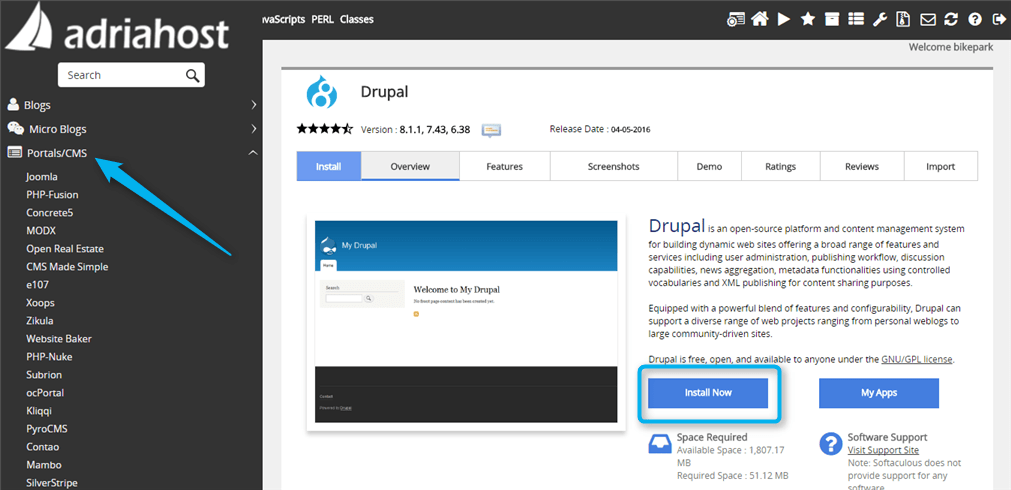Select Website Baker in the list

[x=59, y=339]
